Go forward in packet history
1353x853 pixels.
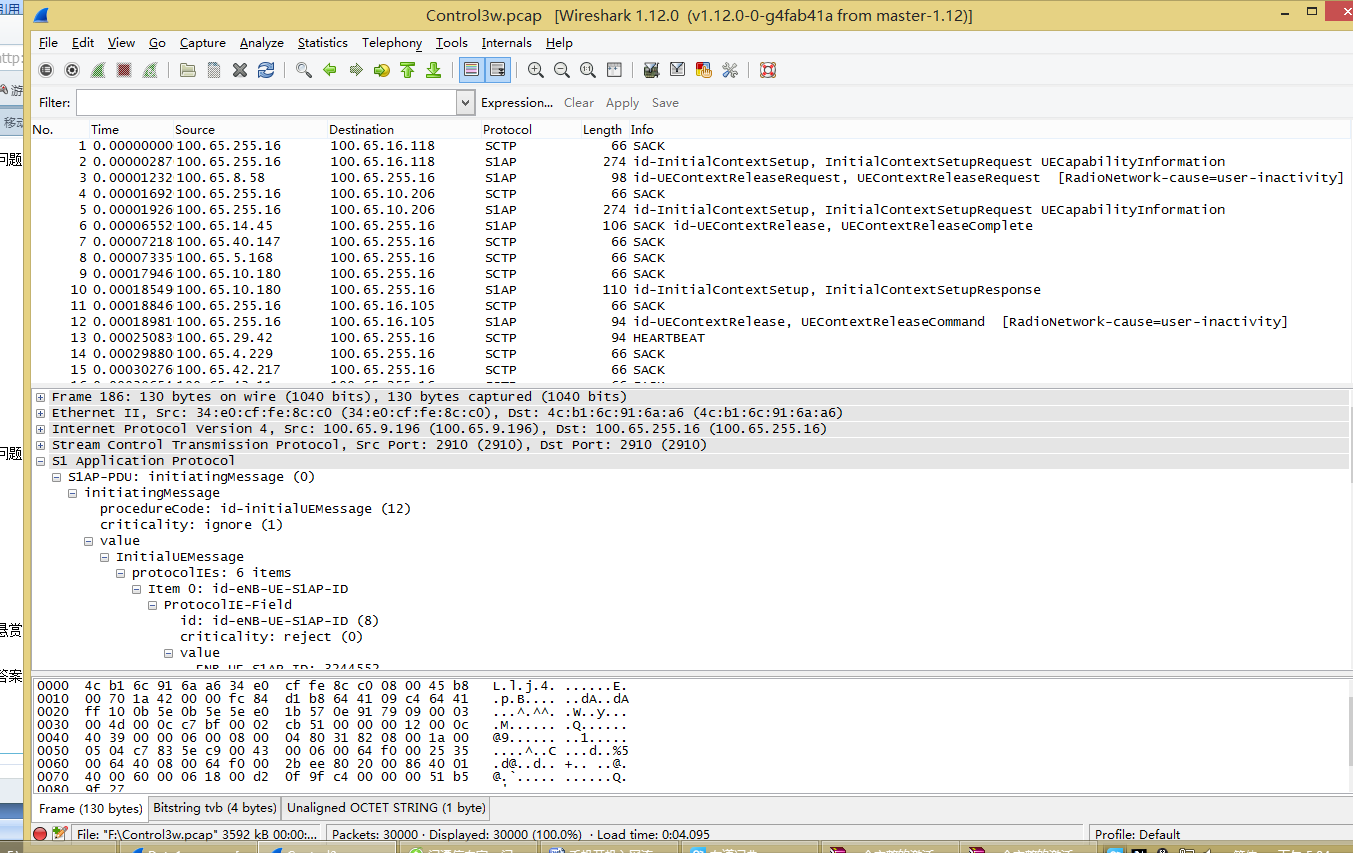pos(356,70)
